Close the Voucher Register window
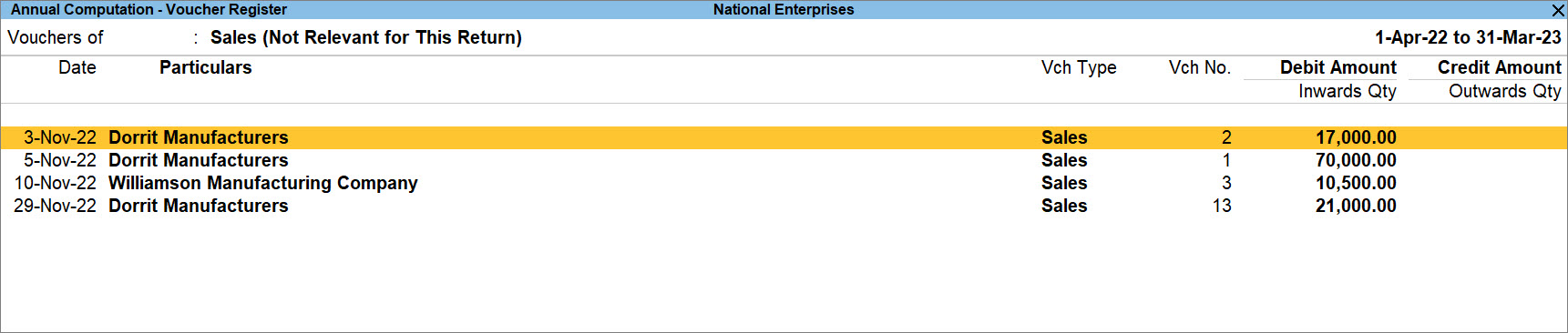The height and width of the screenshot is (333, 1568). (x=1558, y=10)
